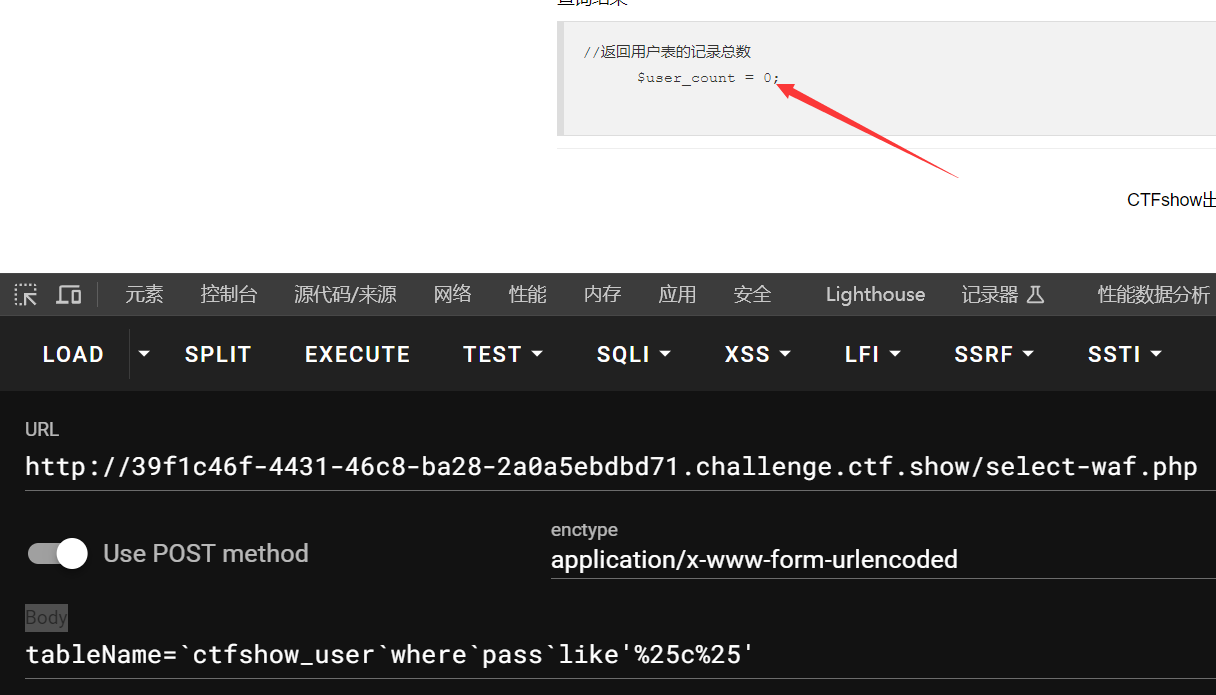Open the SQLI dropdown menu
The image size is (1216, 695).
pos(633,354)
